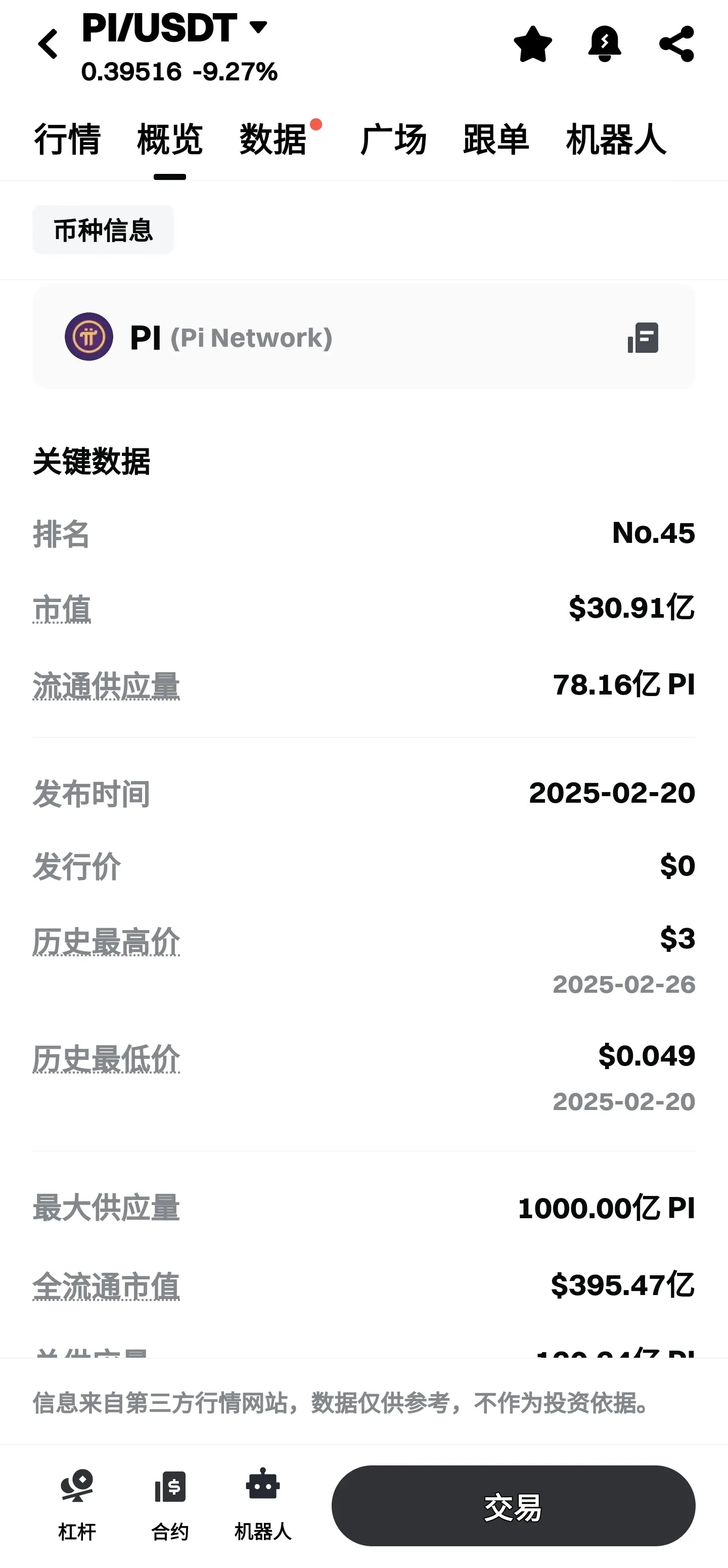Tap the underlined 流通供应量 label
Image resolution: width=728 pixels, height=1568 pixels.
[x=106, y=686]
